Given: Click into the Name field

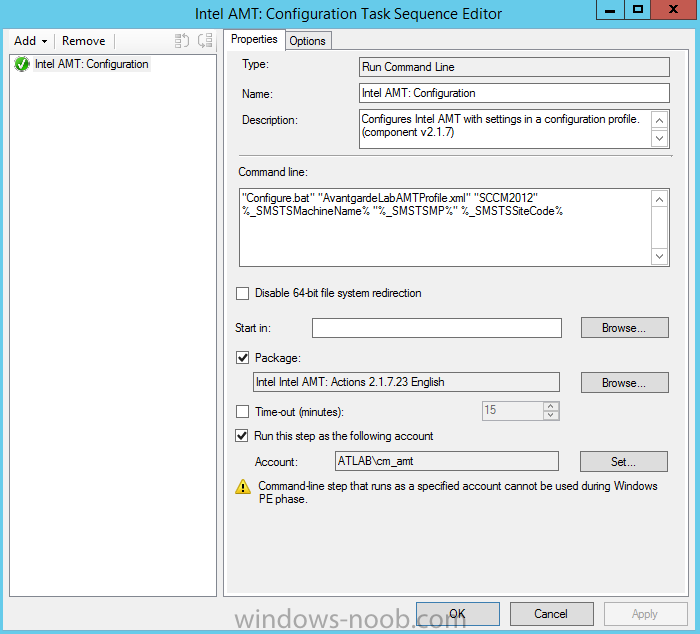Looking at the screenshot, I should pyautogui.click(x=514, y=93).
